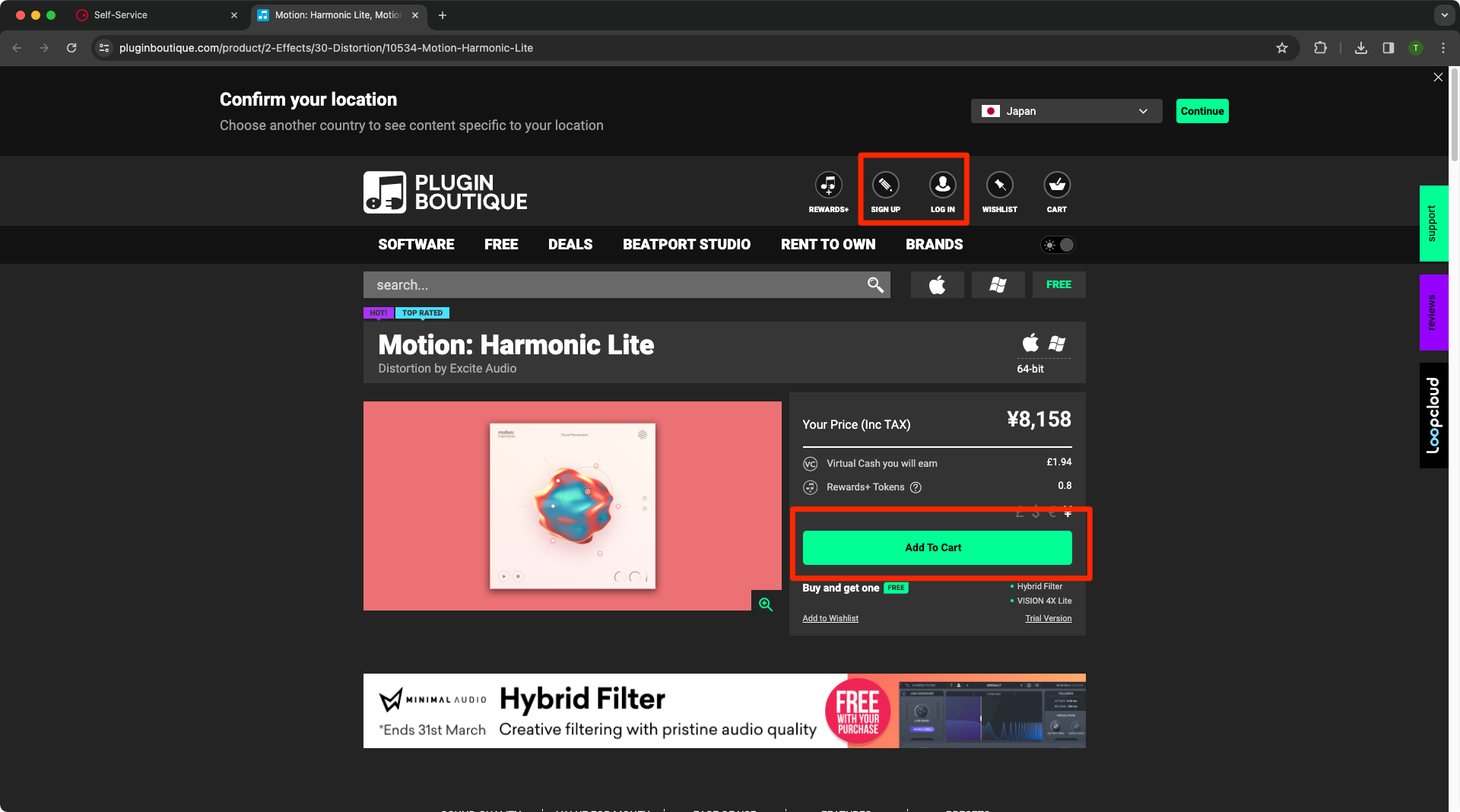Open the Trial Version link
Image resolution: width=1460 pixels, height=812 pixels.
coord(1048,618)
